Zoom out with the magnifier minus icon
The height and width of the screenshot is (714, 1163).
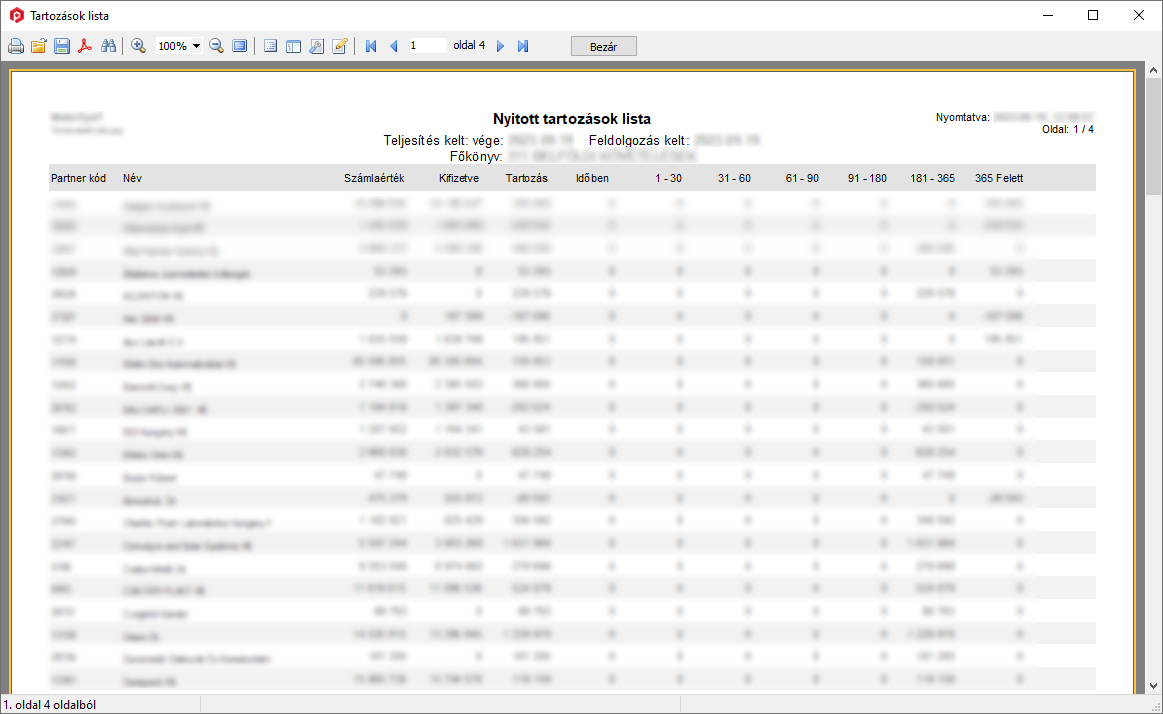(x=216, y=46)
